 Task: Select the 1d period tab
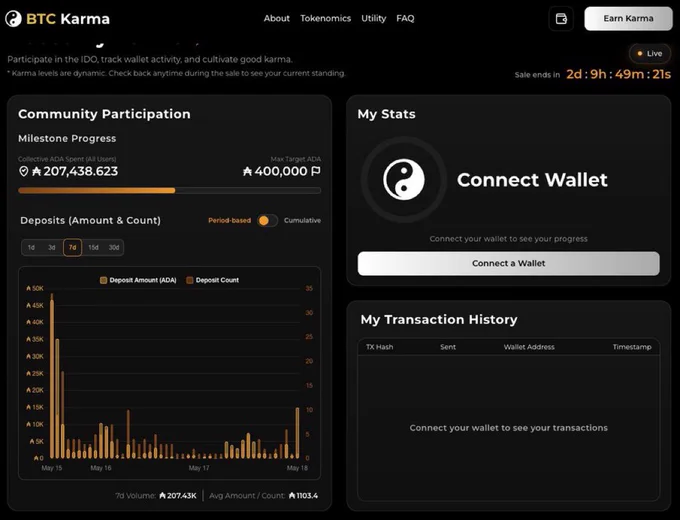[x=31, y=248]
